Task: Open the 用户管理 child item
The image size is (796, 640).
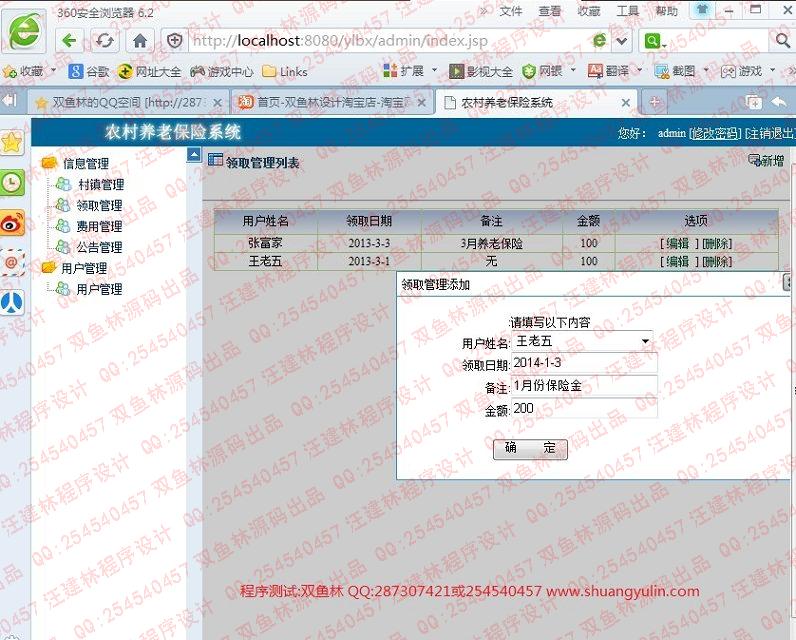Action: (x=100, y=289)
